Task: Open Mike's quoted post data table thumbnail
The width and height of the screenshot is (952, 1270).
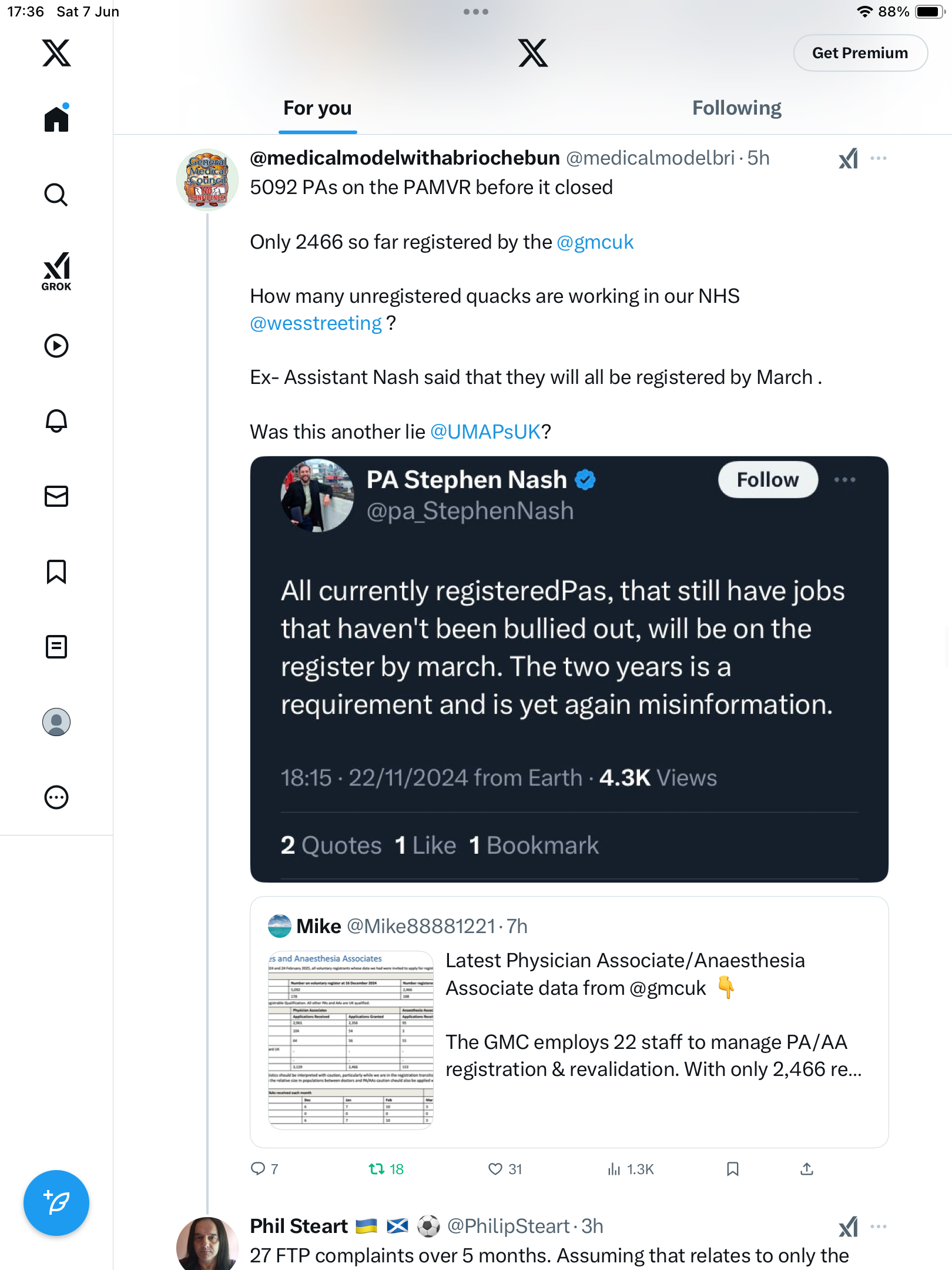Action: click(351, 1040)
